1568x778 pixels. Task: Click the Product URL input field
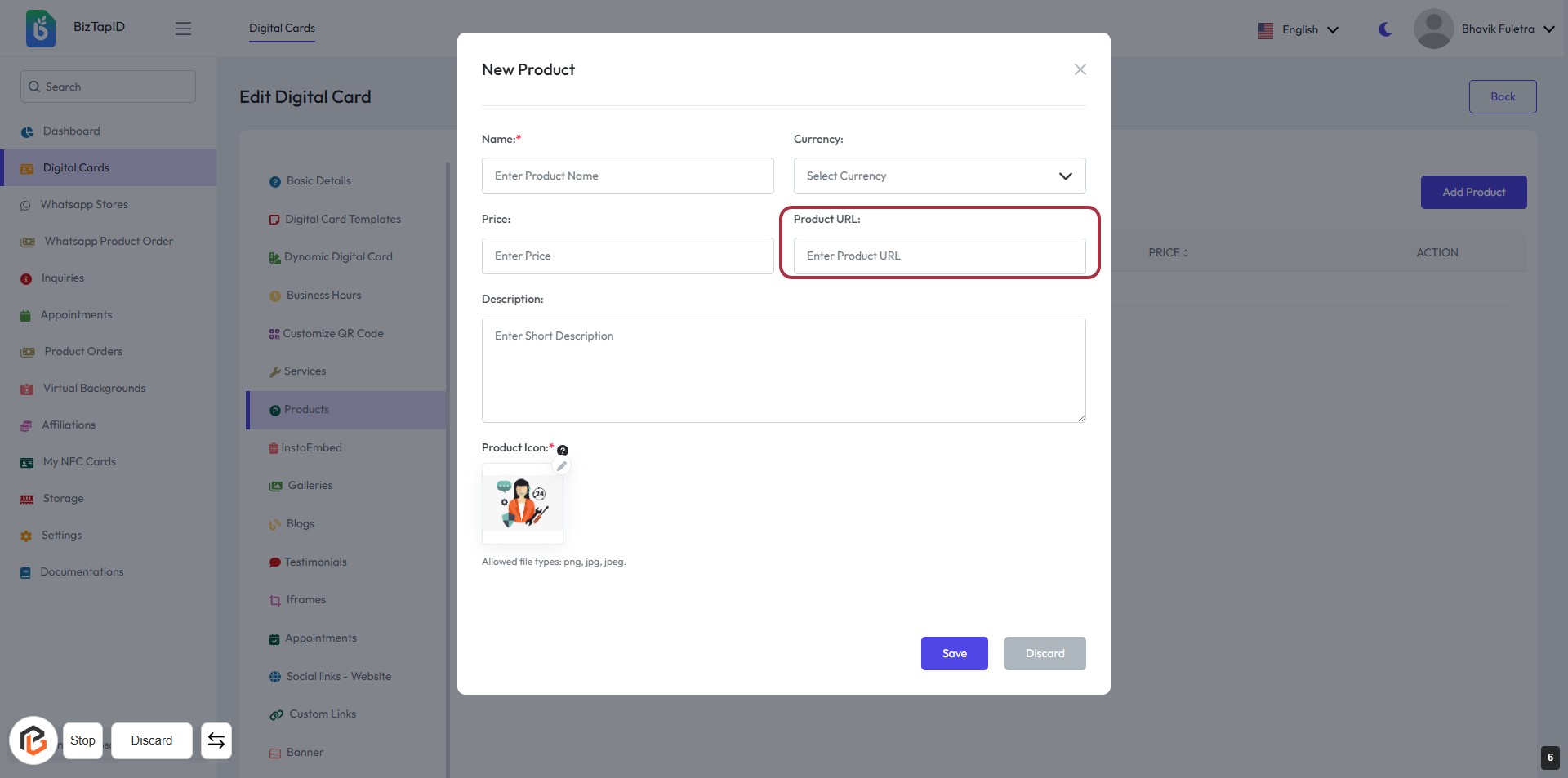[939, 256]
